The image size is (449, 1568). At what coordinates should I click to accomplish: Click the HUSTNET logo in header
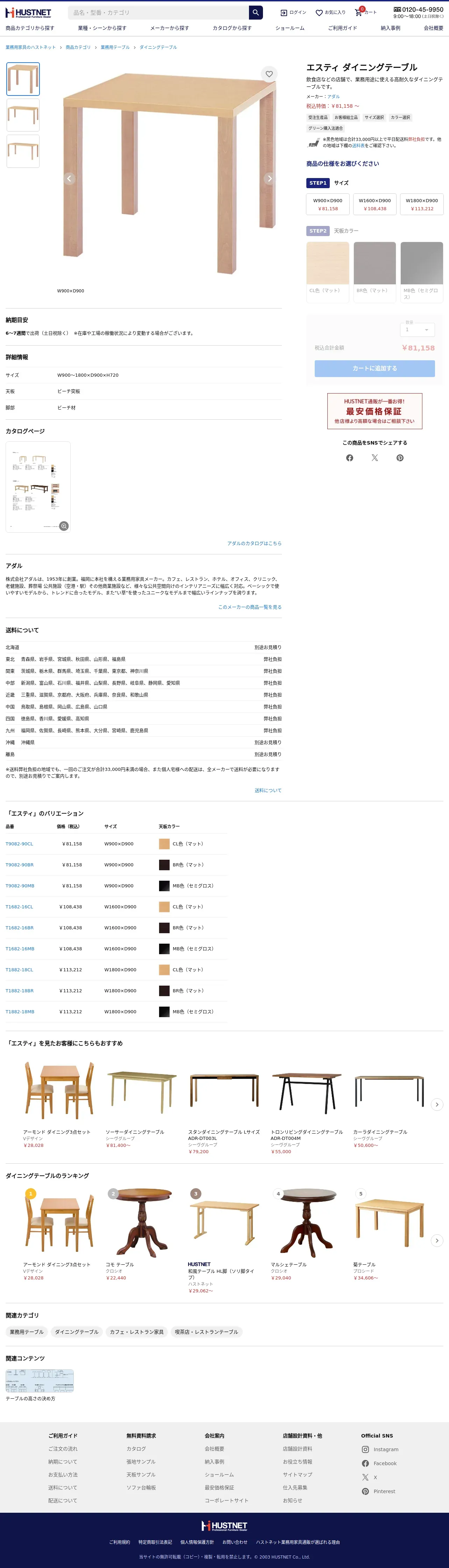[29, 12]
